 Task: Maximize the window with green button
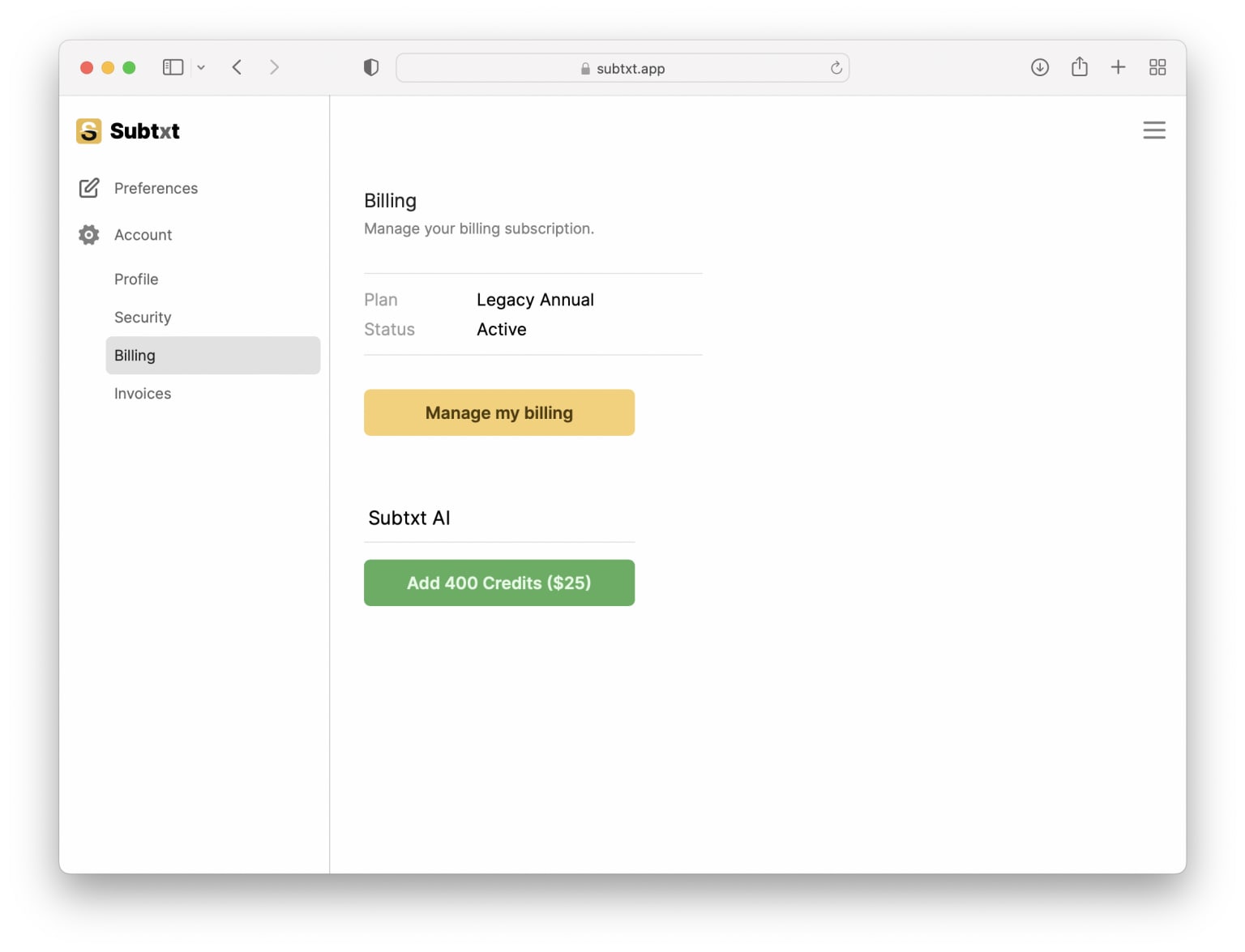click(129, 67)
